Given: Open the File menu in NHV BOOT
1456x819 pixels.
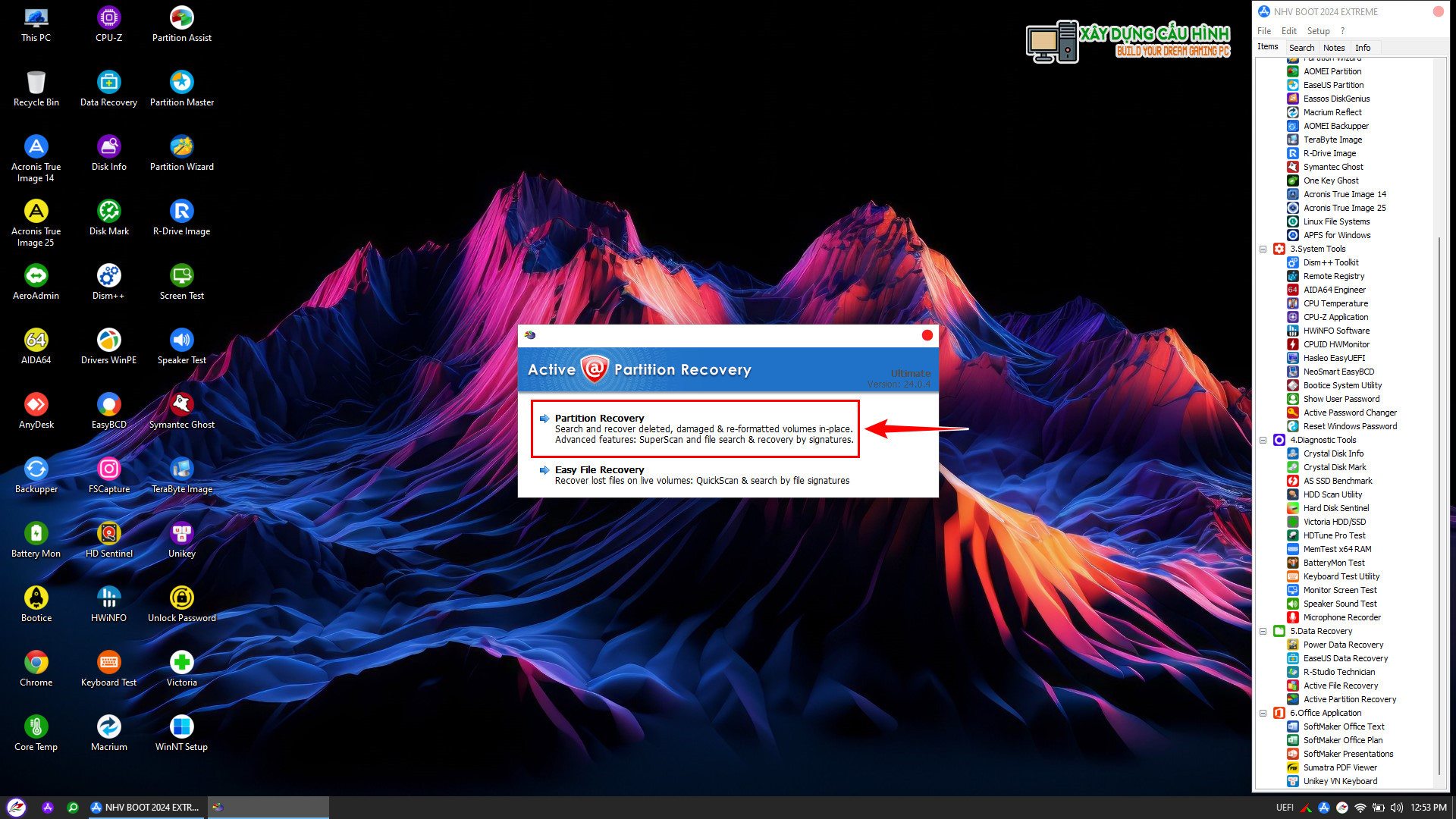Looking at the screenshot, I should coord(1263,31).
